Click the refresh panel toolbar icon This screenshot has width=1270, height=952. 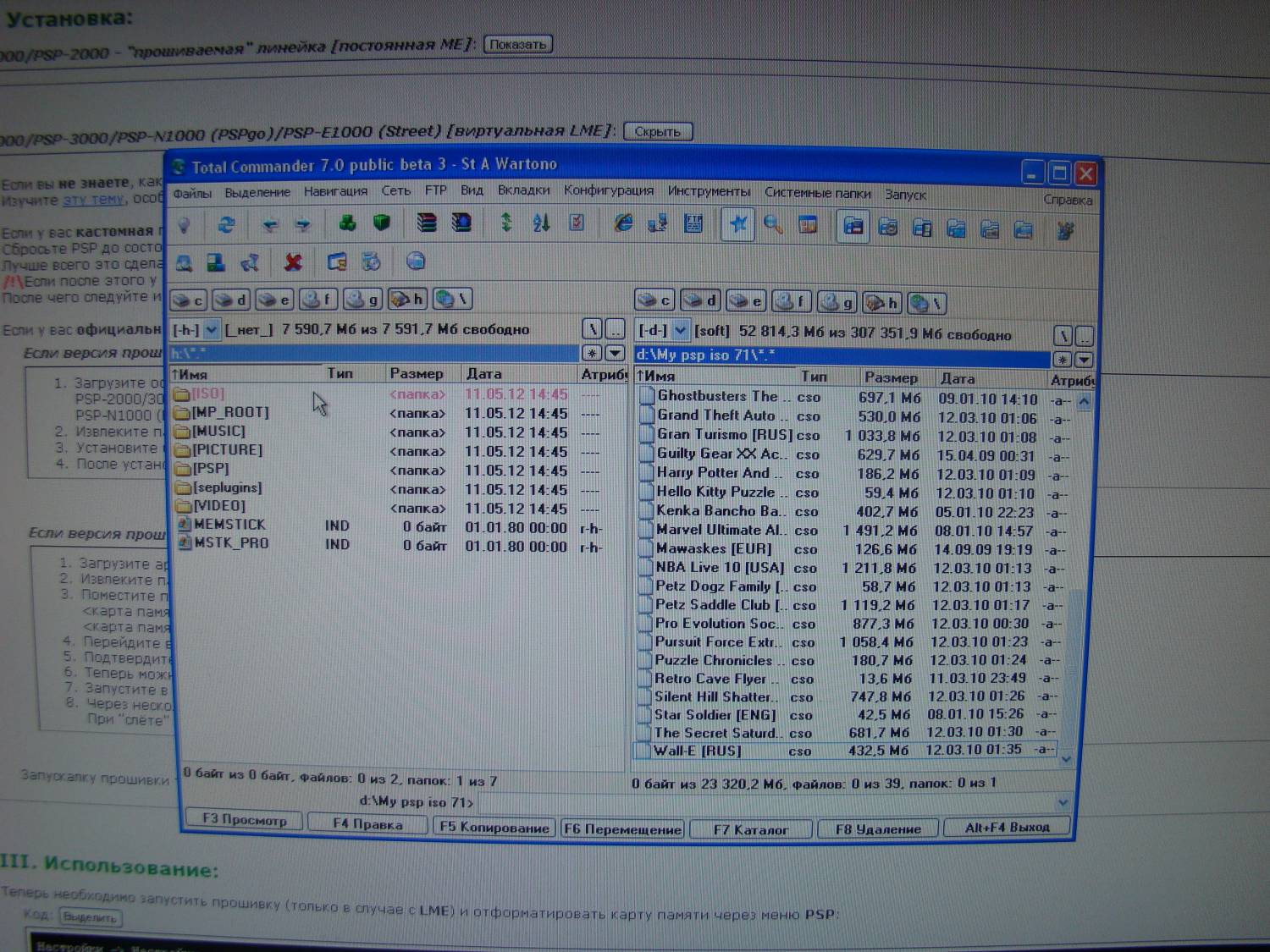coord(226,224)
